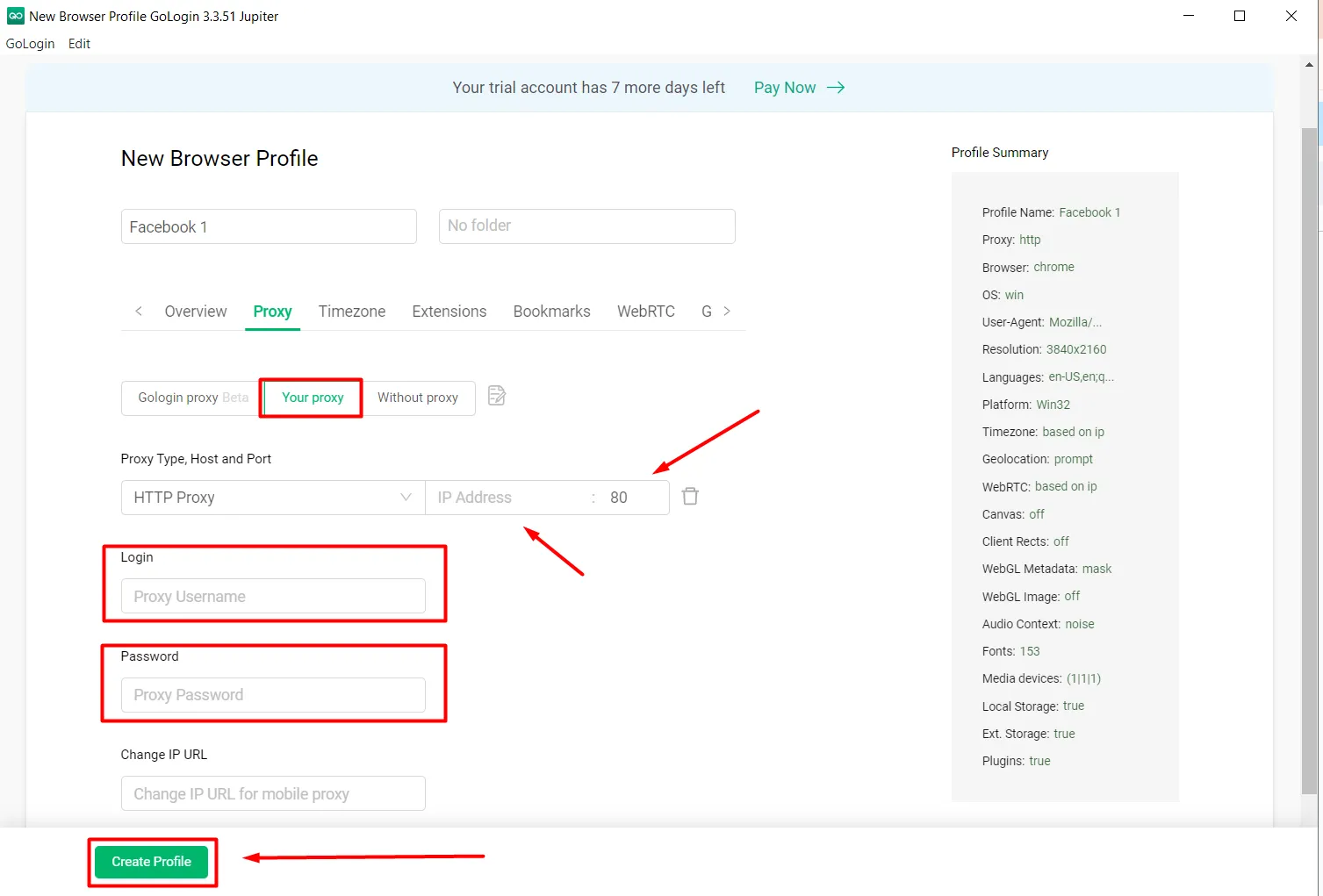Screen dimensions: 1323x896
Task: Click the Create Profile button
Action: tap(151, 862)
